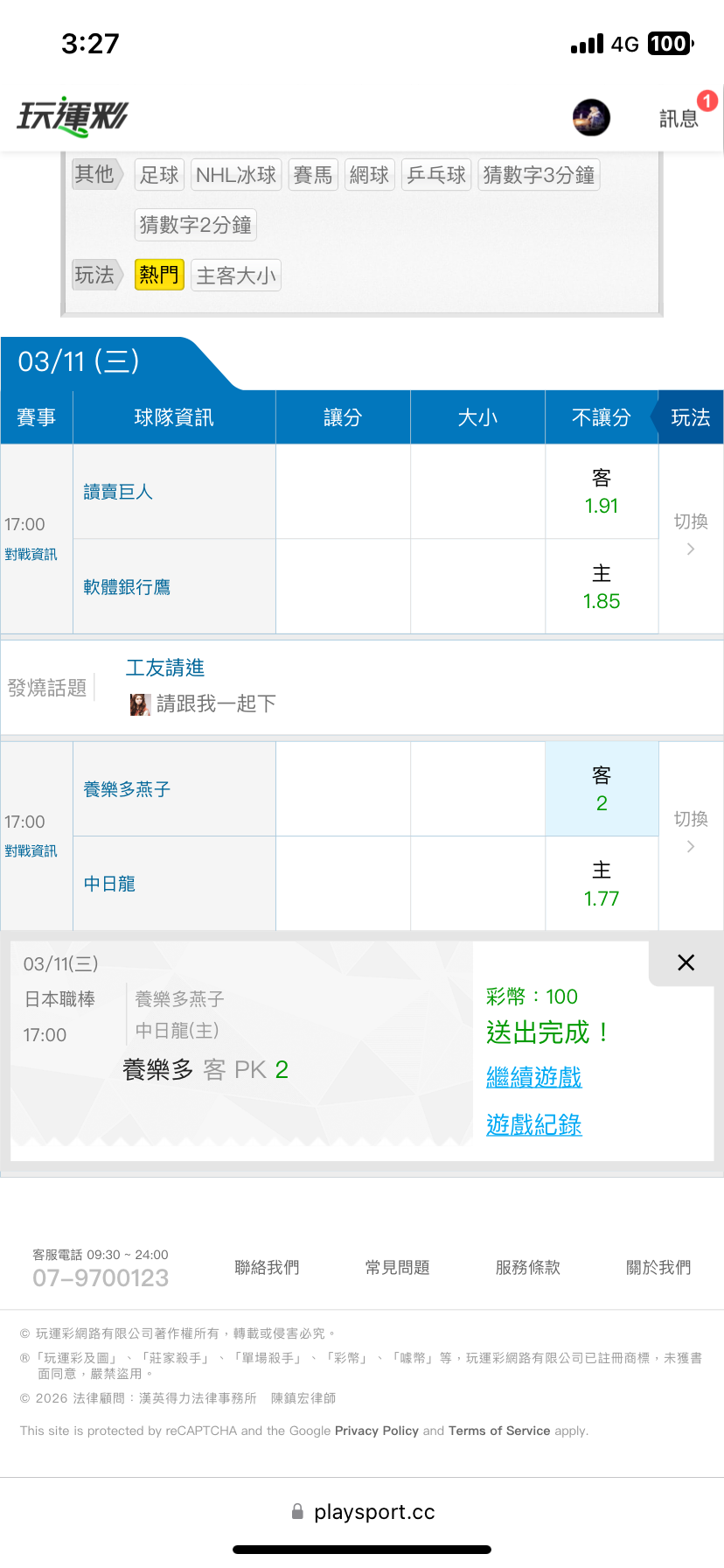This screenshot has height=1568, width=724.
Task: Switch to the 足球 sport tab
Action: [x=159, y=175]
